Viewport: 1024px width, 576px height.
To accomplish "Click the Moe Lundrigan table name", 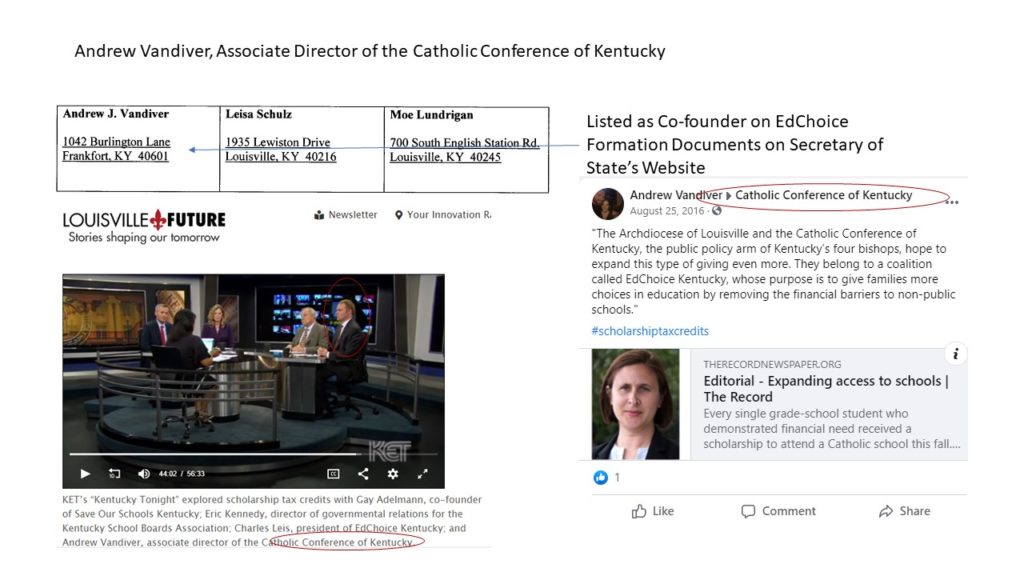I will tap(432, 115).
